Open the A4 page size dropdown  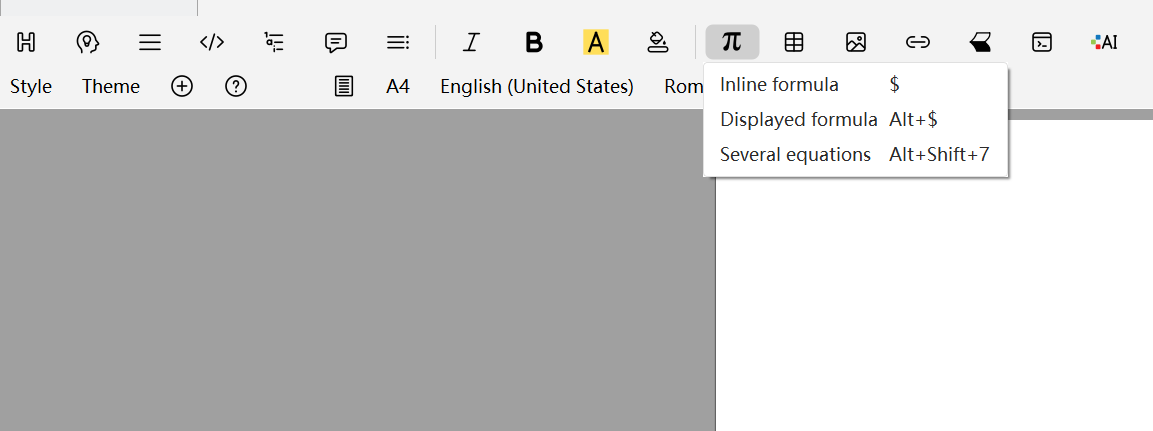coord(398,87)
